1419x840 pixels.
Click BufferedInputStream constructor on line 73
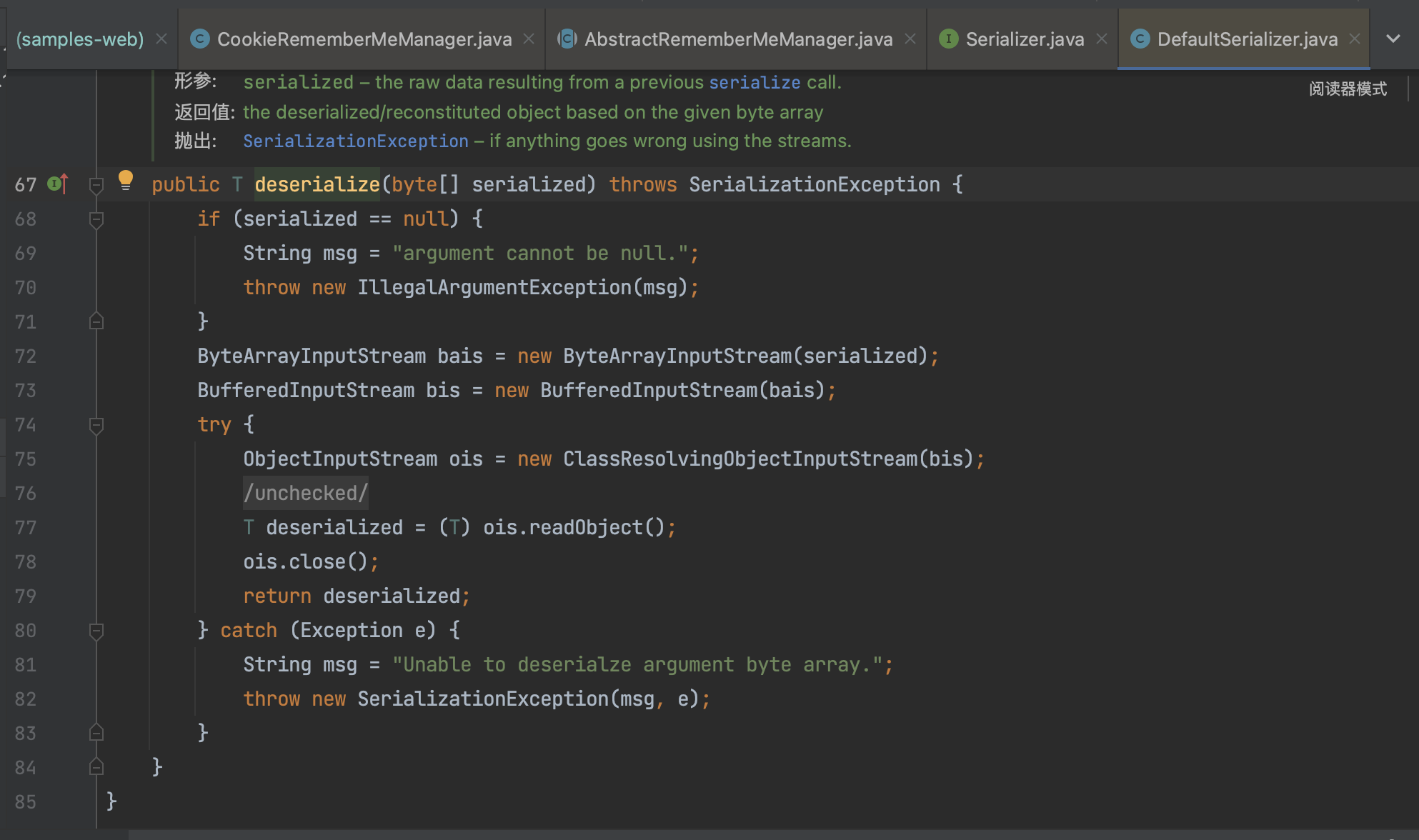[649, 390]
